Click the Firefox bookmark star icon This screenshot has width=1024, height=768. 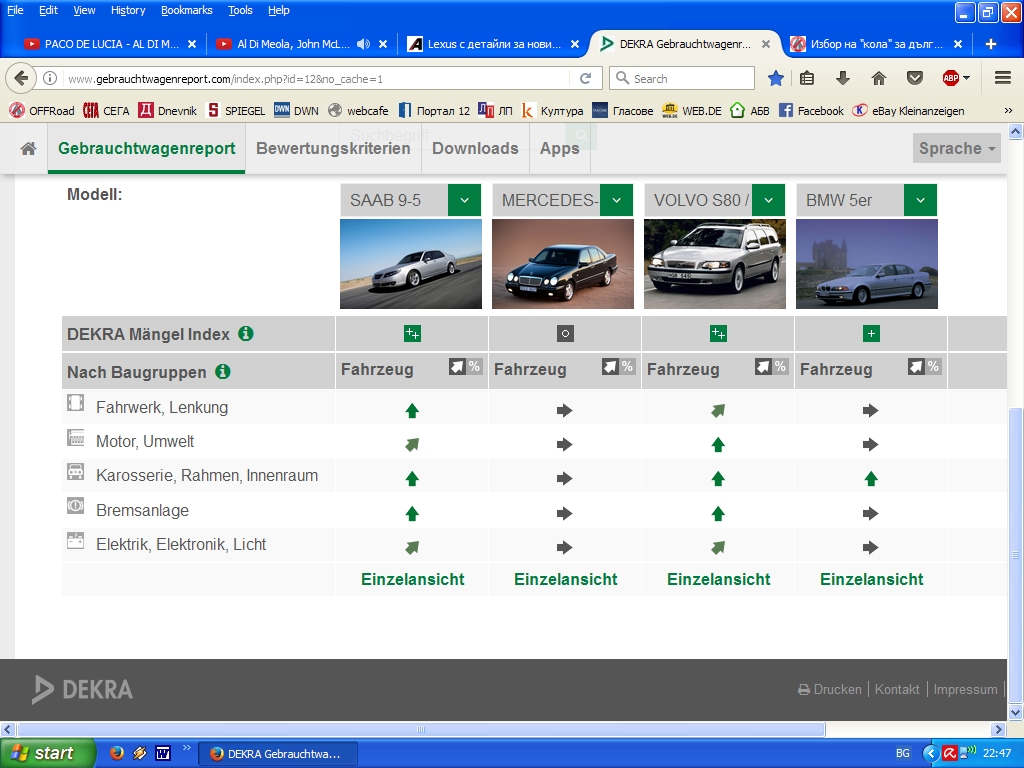click(x=776, y=78)
